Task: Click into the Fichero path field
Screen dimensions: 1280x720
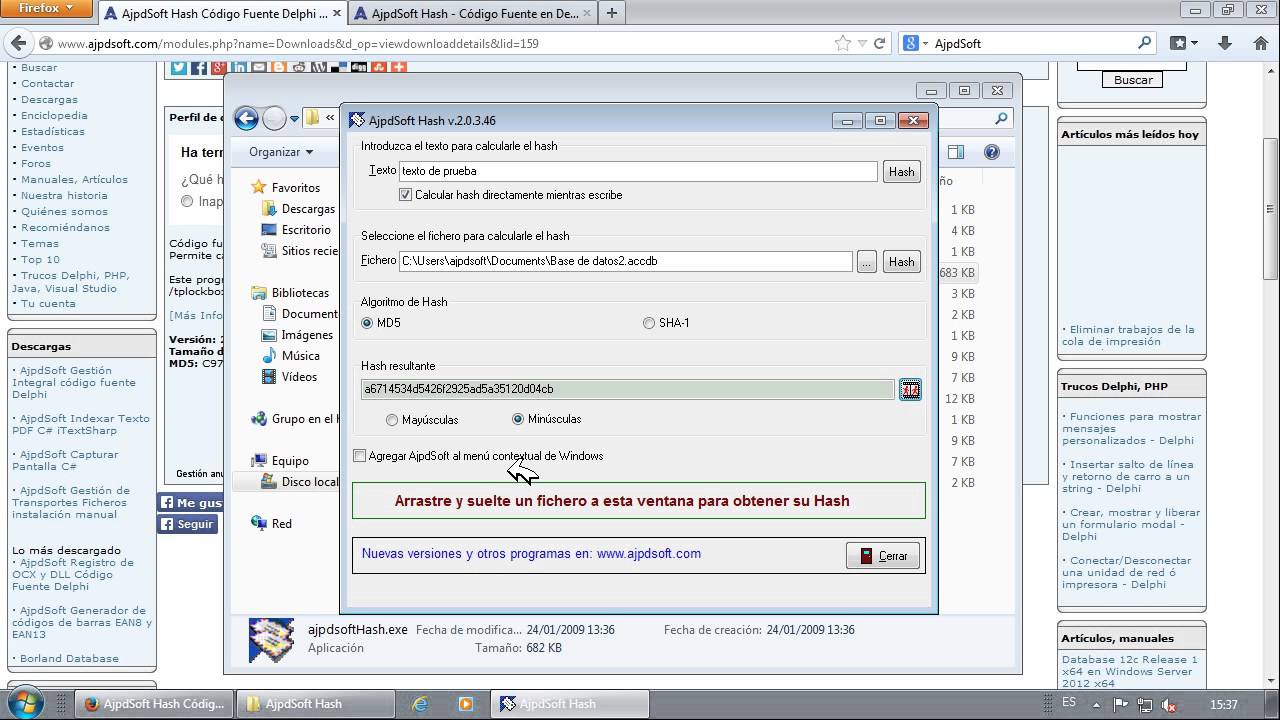Action: [625, 261]
